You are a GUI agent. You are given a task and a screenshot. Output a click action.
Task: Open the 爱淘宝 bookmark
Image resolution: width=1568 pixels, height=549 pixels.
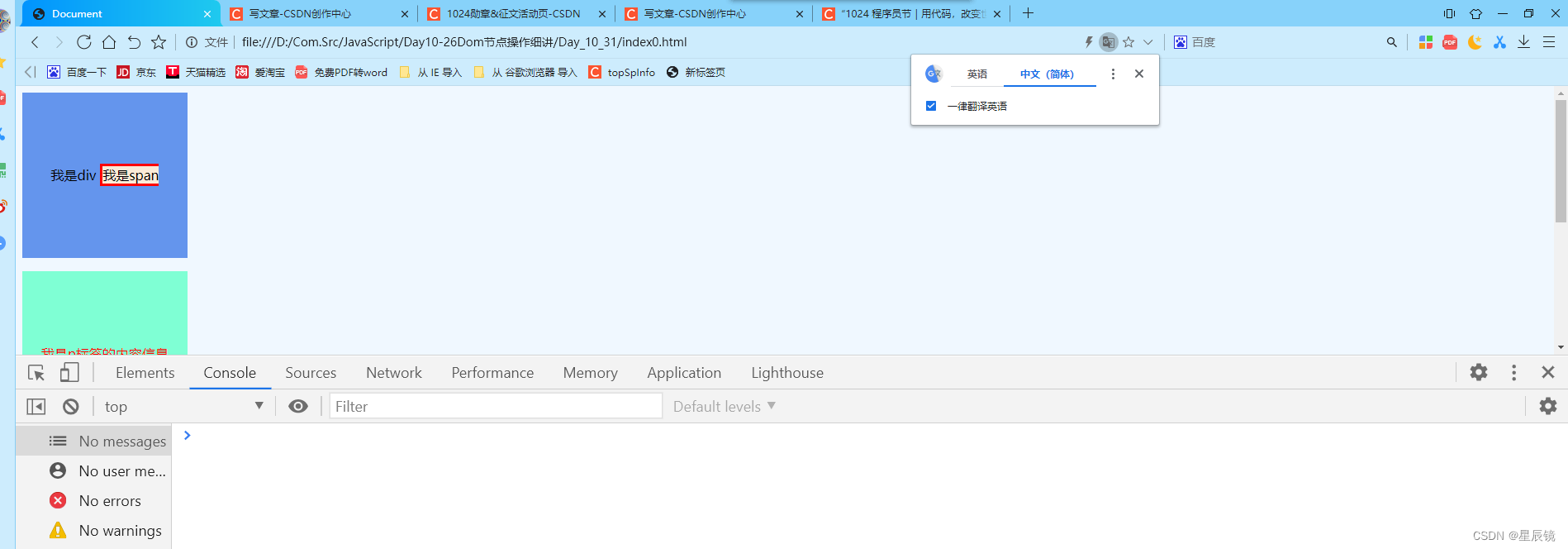tap(260, 72)
